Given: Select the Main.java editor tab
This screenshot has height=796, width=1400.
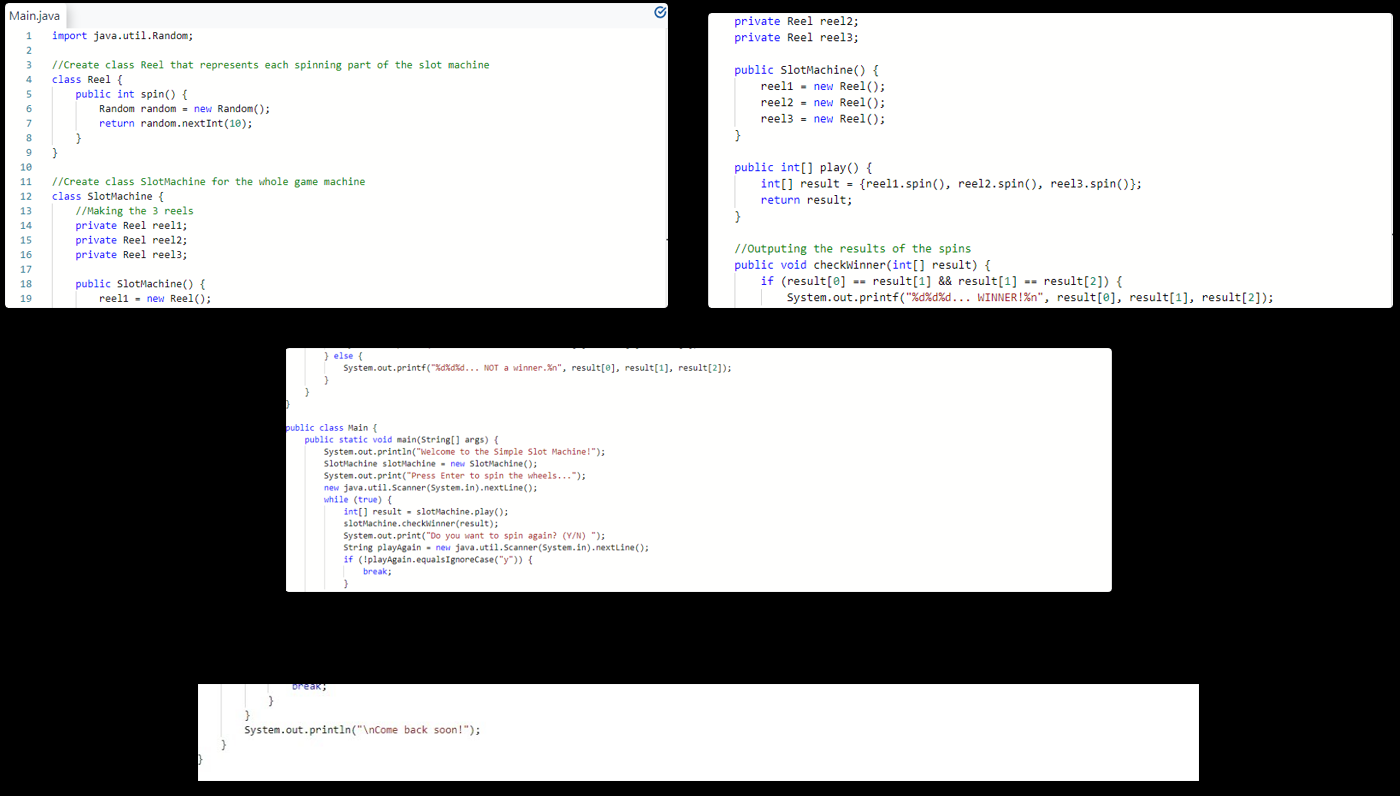Looking at the screenshot, I should (33, 15).
